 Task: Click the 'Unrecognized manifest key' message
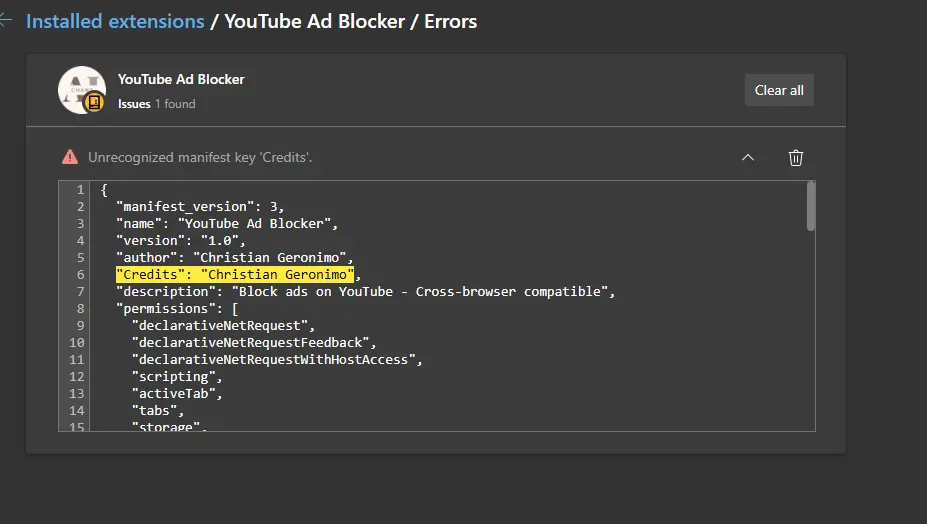(200, 157)
